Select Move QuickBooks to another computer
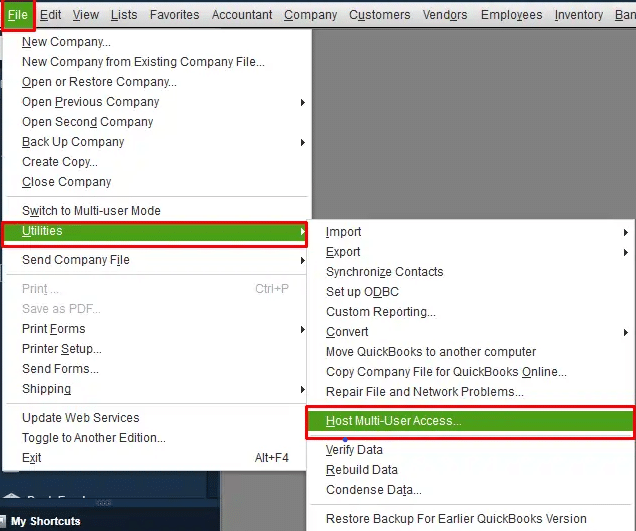 (471, 352)
